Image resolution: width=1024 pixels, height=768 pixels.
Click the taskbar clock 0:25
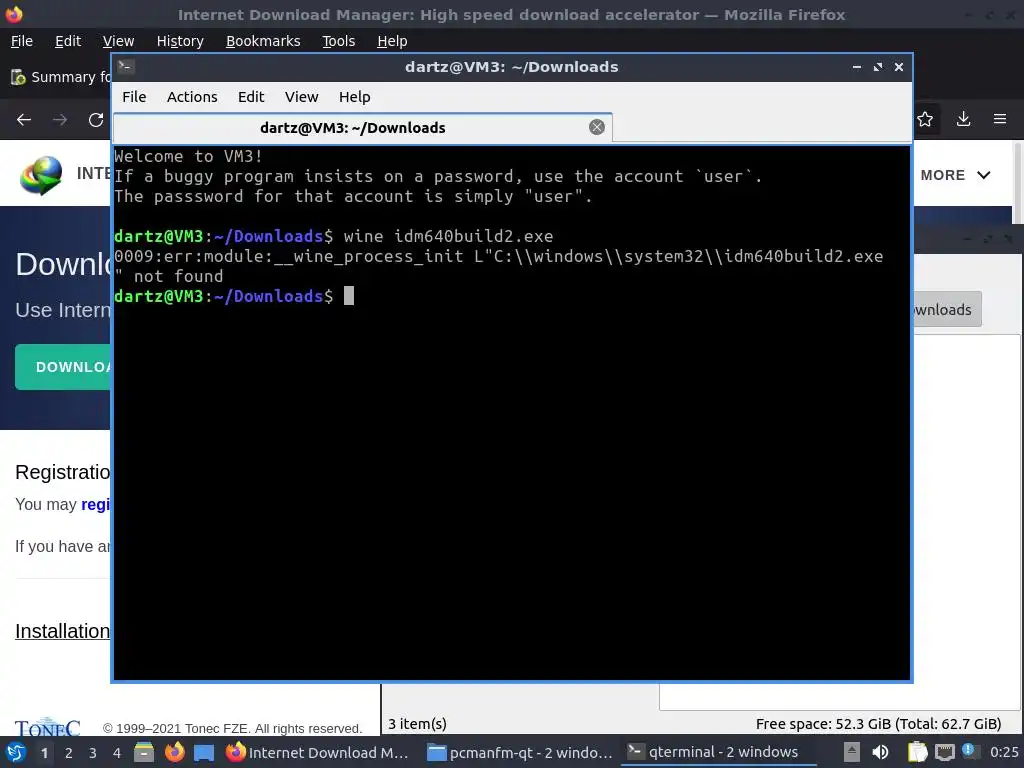[x=1004, y=752]
